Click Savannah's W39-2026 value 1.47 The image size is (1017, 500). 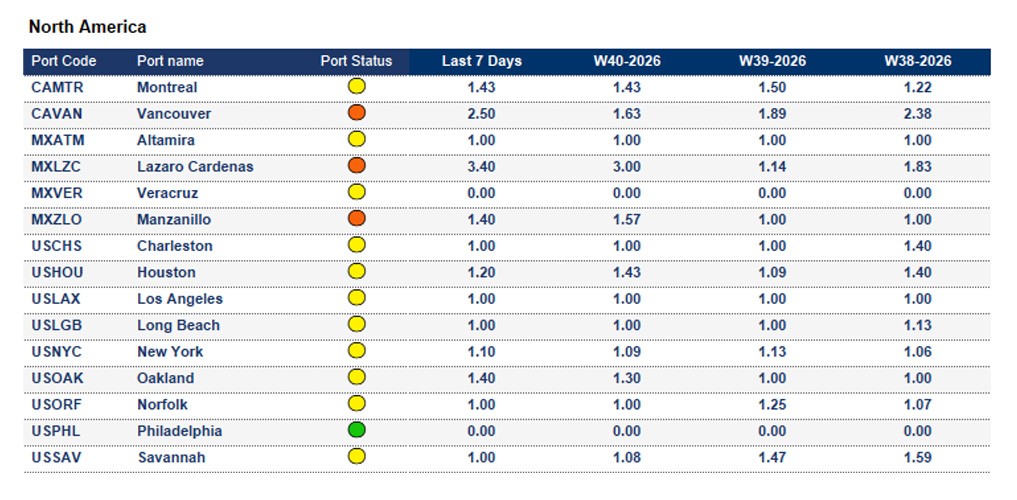pyautogui.click(x=772, y=457)
